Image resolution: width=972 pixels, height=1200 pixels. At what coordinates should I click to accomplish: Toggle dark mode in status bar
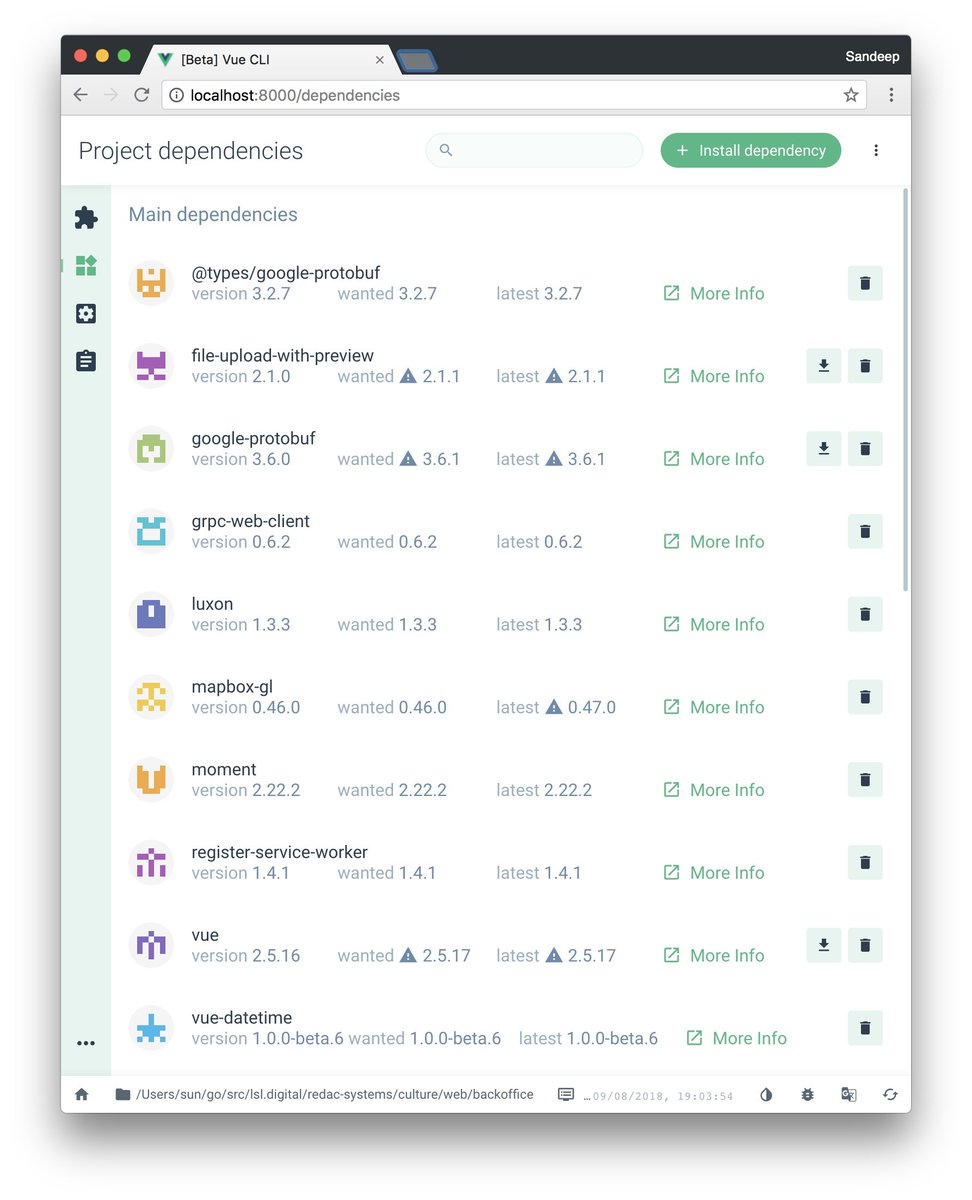pos(767,1094)
